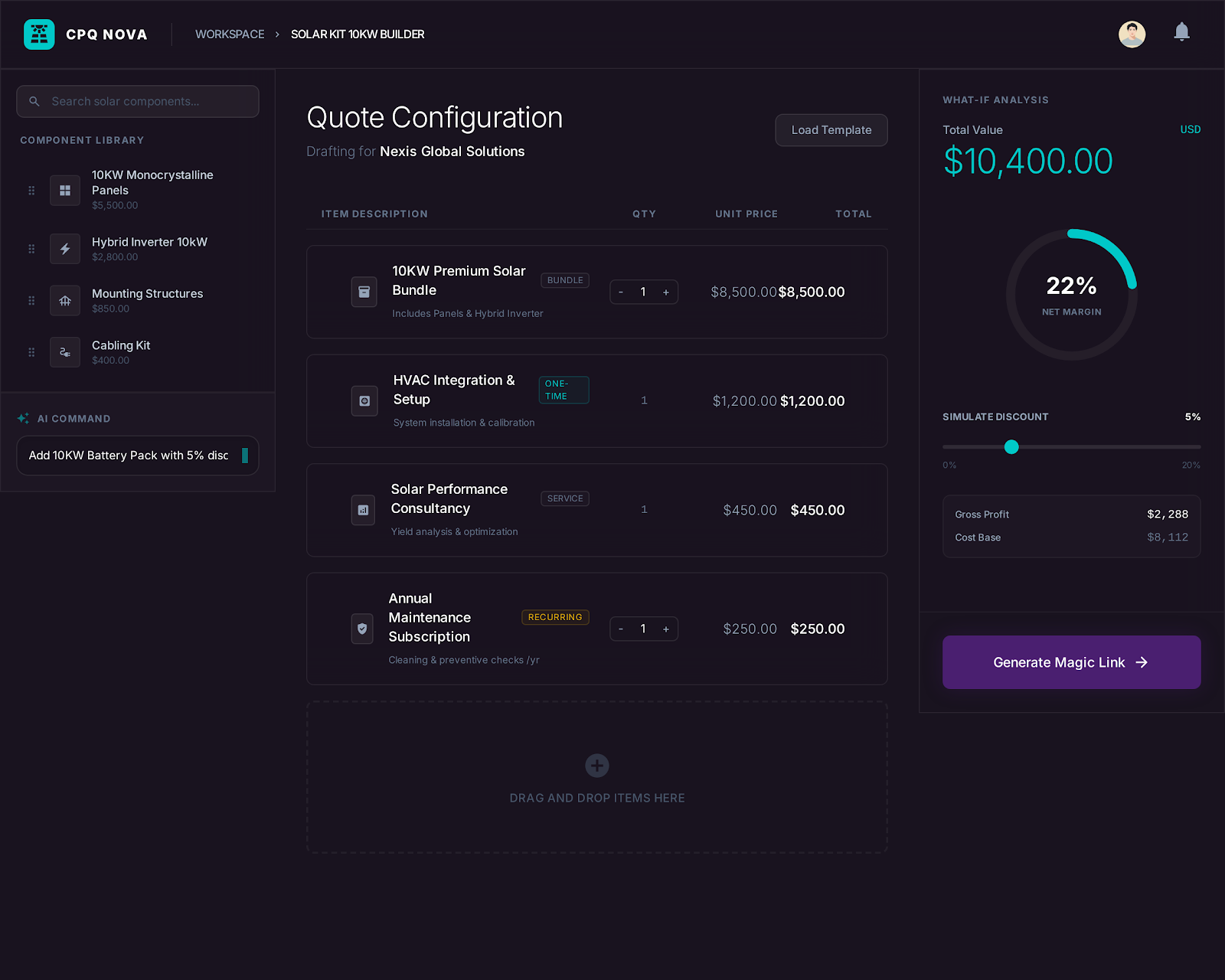Open the user profile avatar
Viewport: 1225px width, 980px height.
[1132, 34]
